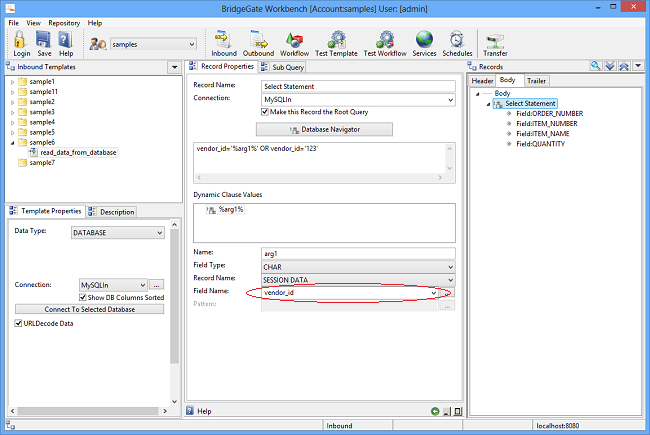Screen dimensions: 650x435
Task: Click the WHERE clause query text area
Action: click(x=319, y=158)
